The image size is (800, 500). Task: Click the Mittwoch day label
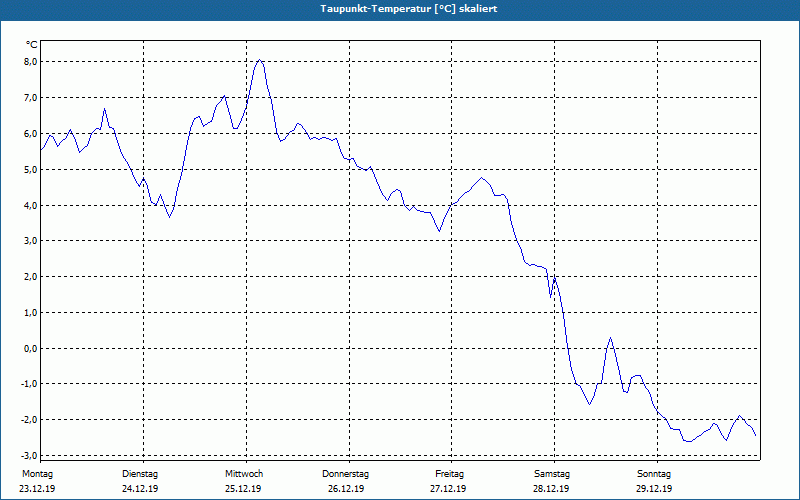(x=244, y=474)
